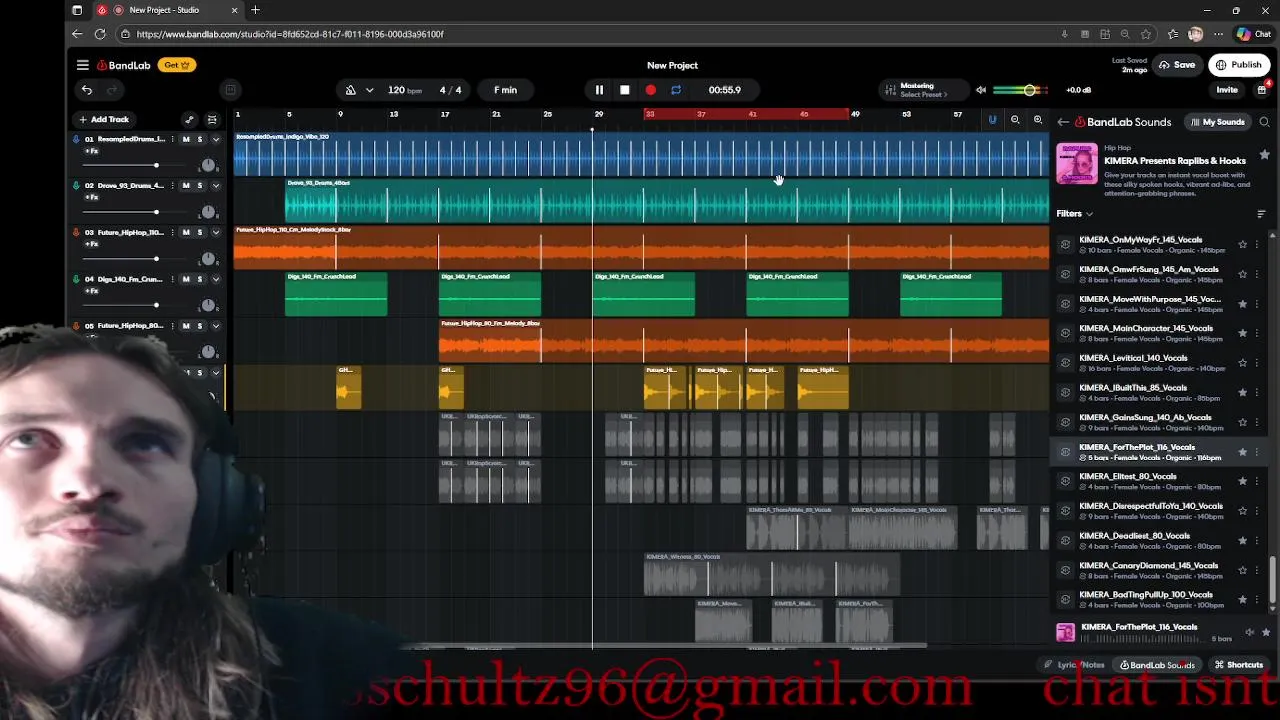Viewport: 1280px width, 720px height.
Task: Expand track 02 Drove_93_Drums settings
Action: click(215, 186)
